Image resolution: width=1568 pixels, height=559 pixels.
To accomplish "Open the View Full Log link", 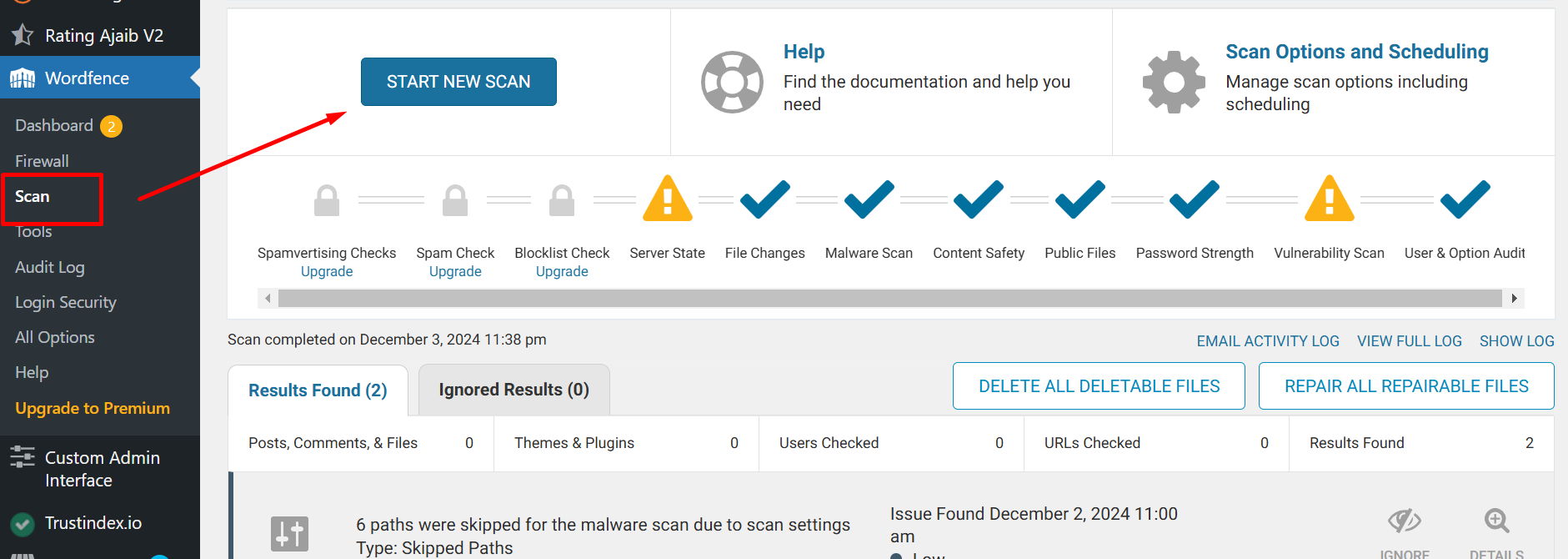I will tap(1410, 341).
